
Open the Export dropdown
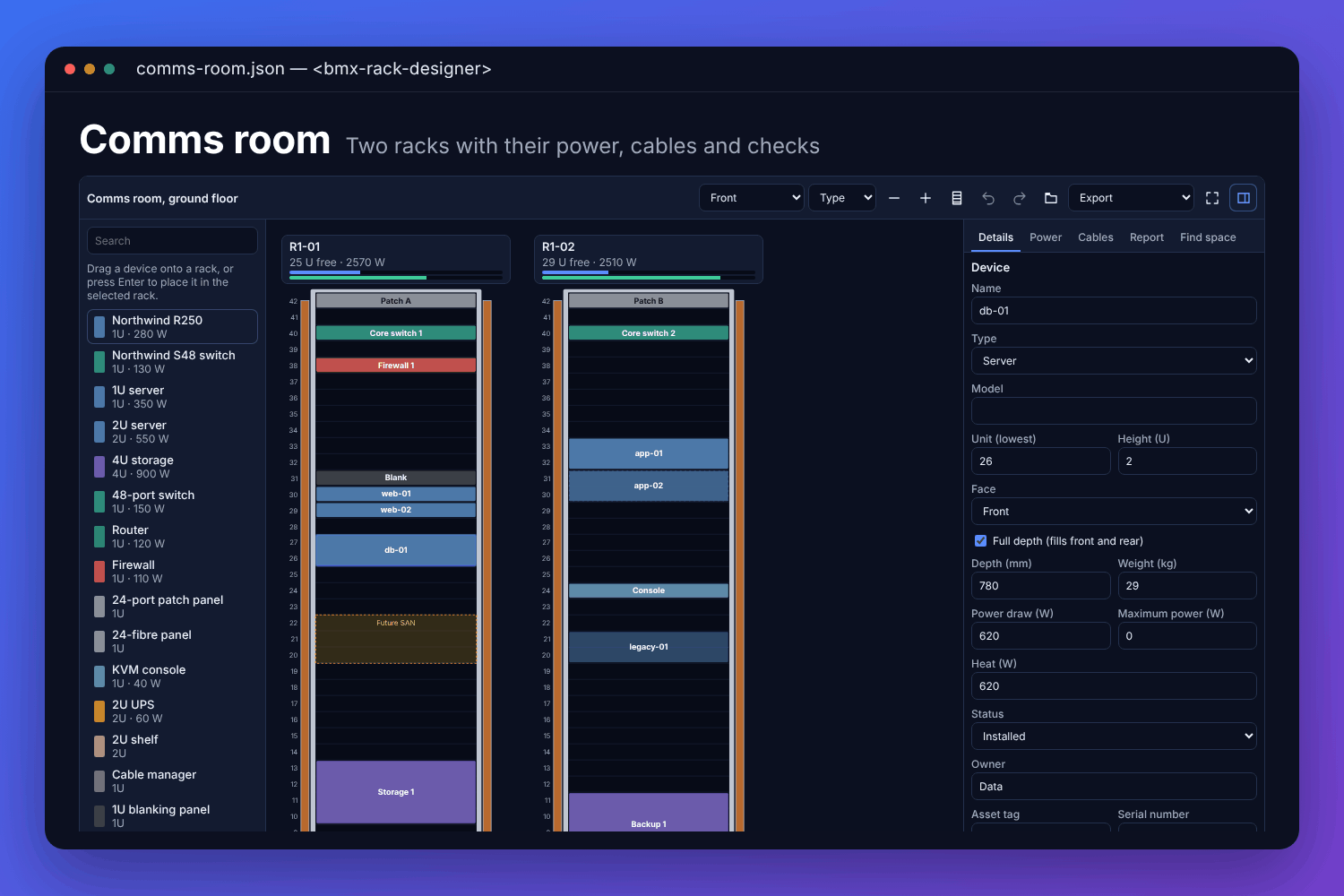1131,198
